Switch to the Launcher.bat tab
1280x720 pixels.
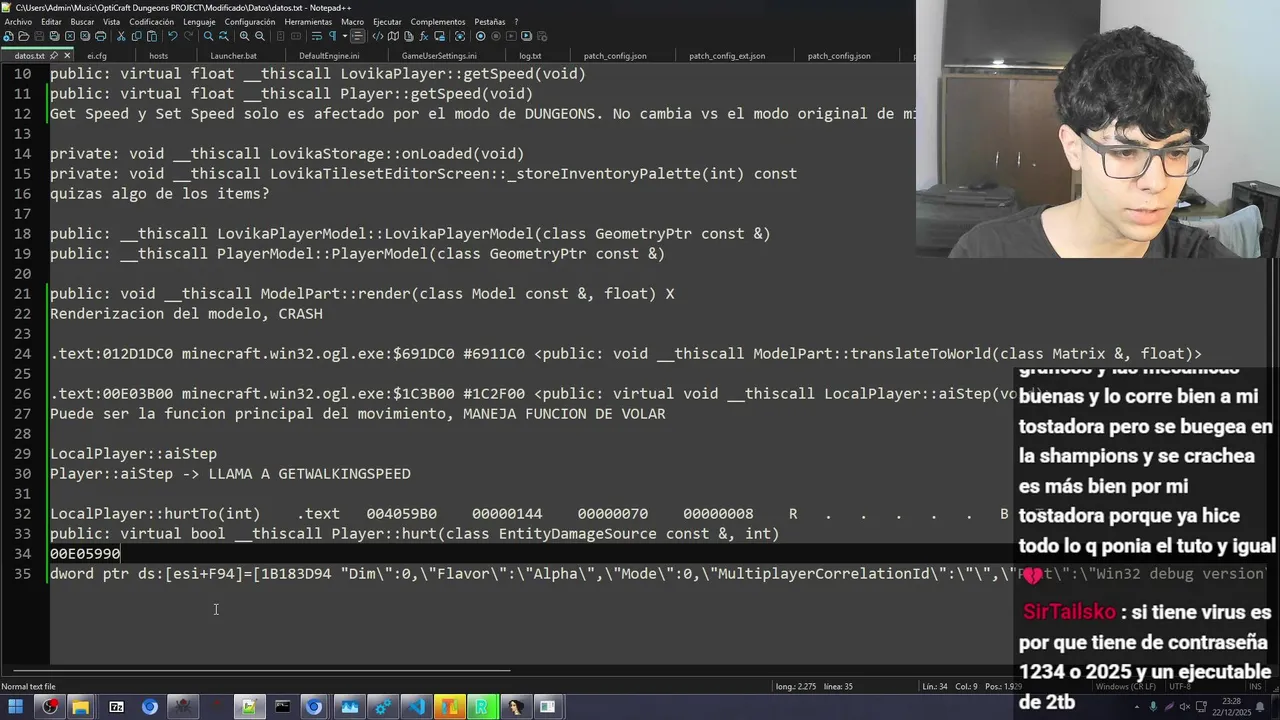click(233, 56)
